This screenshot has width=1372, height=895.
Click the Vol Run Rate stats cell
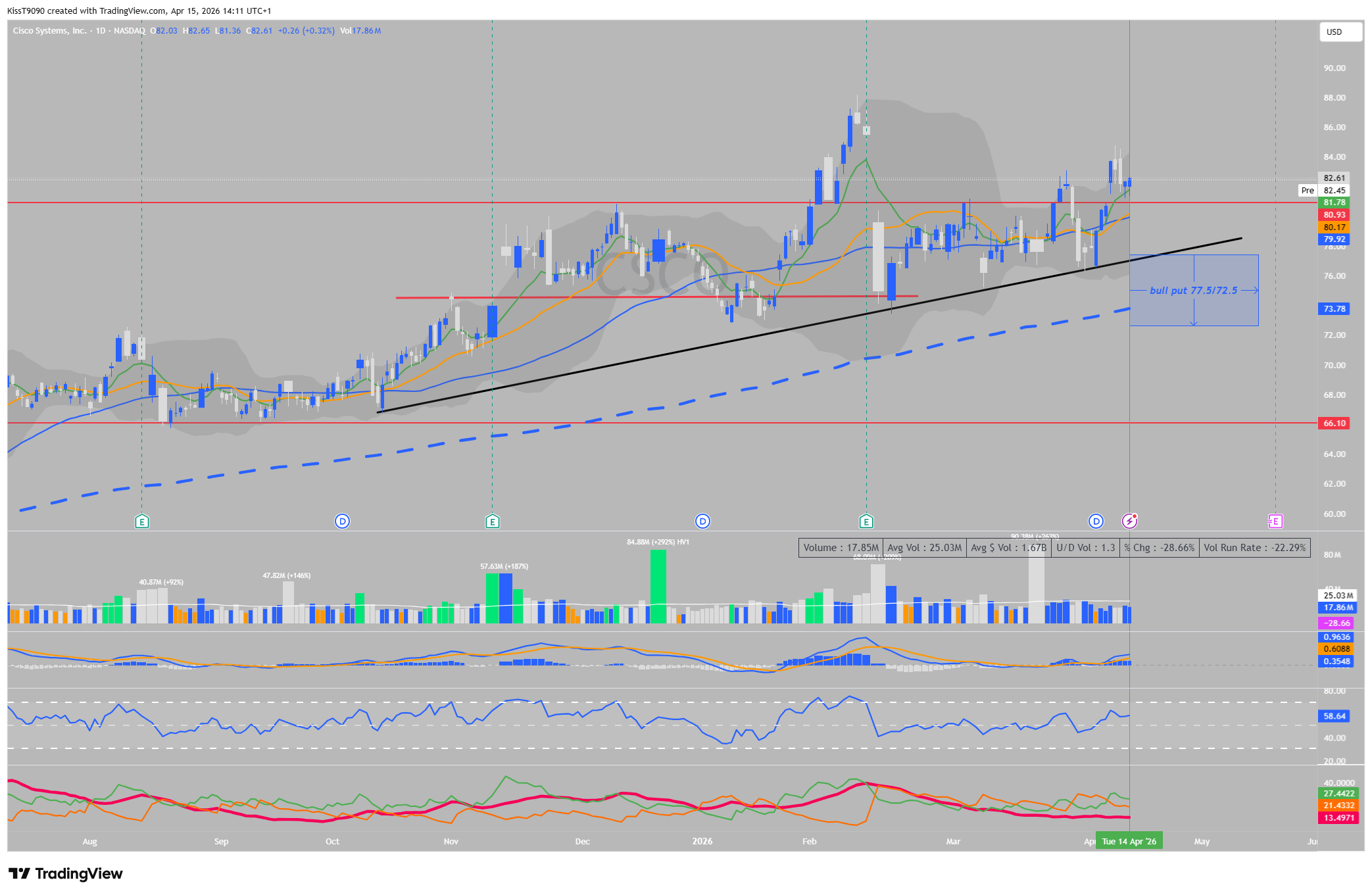[1254, 548]
